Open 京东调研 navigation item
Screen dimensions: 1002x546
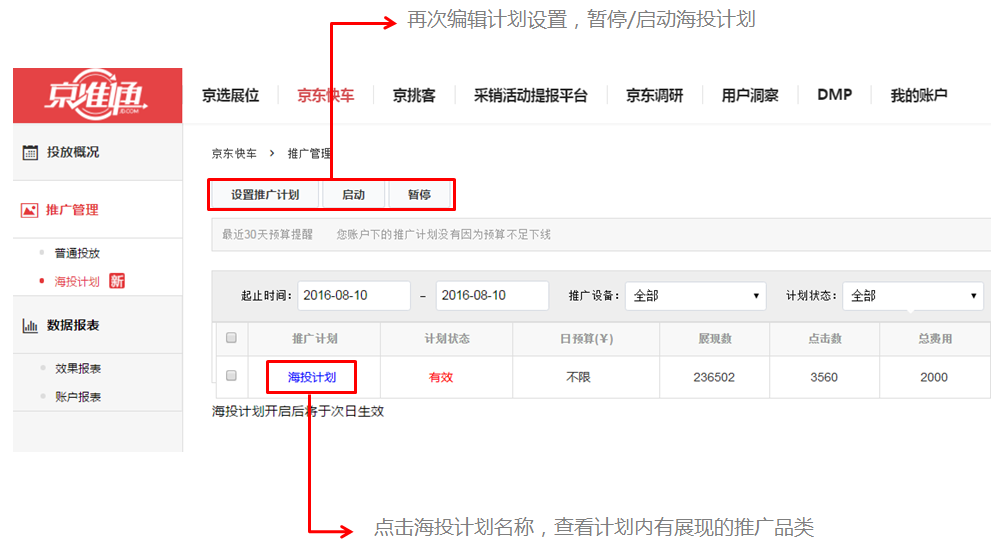tap(654, 96)
